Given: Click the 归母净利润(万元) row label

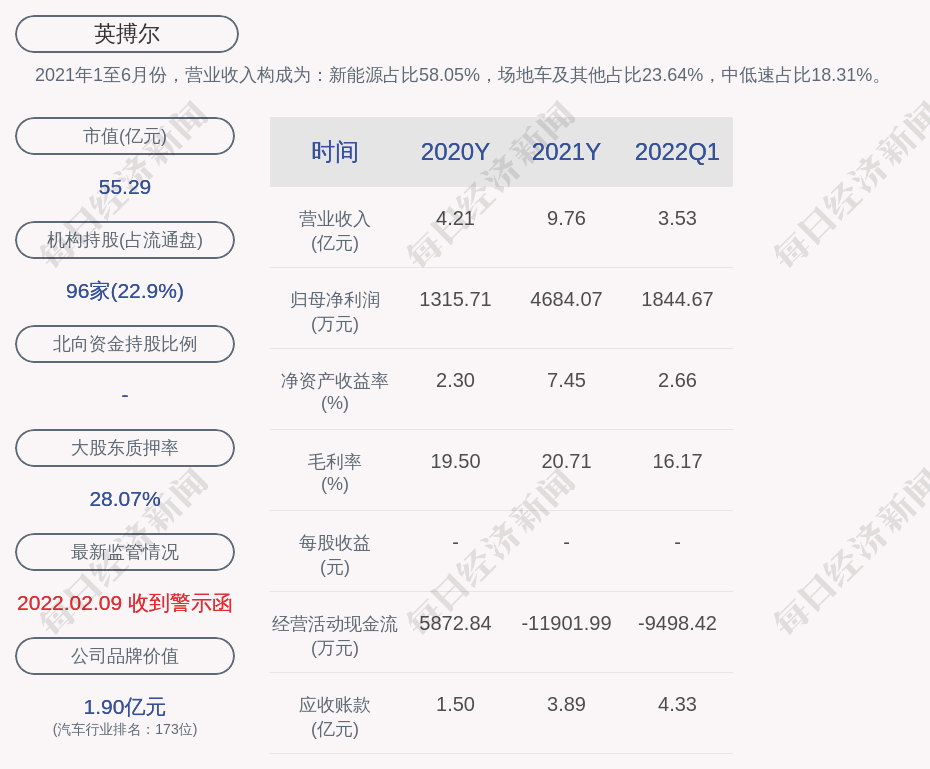Looking at the screenshot, I should pyautogui.click(x=335, y=312).
